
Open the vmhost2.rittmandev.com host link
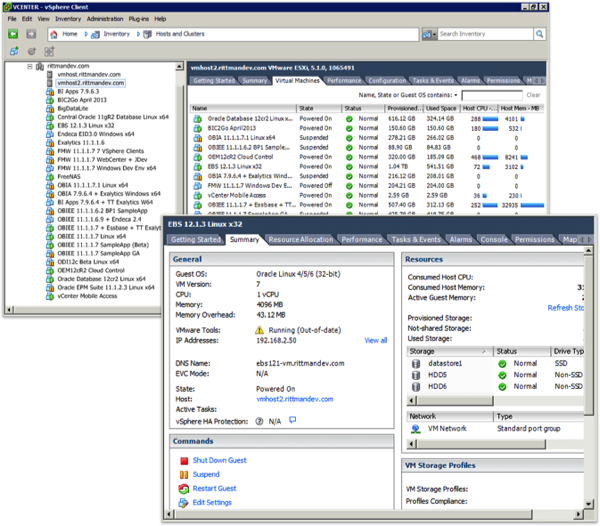pos(295,399)
